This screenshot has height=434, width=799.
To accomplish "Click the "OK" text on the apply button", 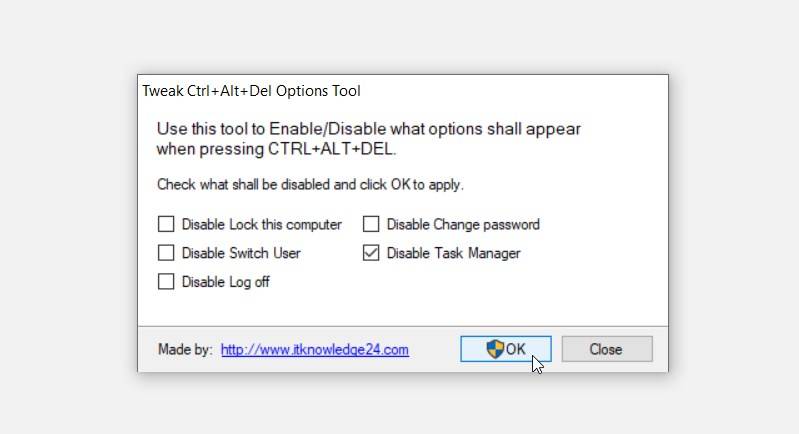I will (515, 349).
